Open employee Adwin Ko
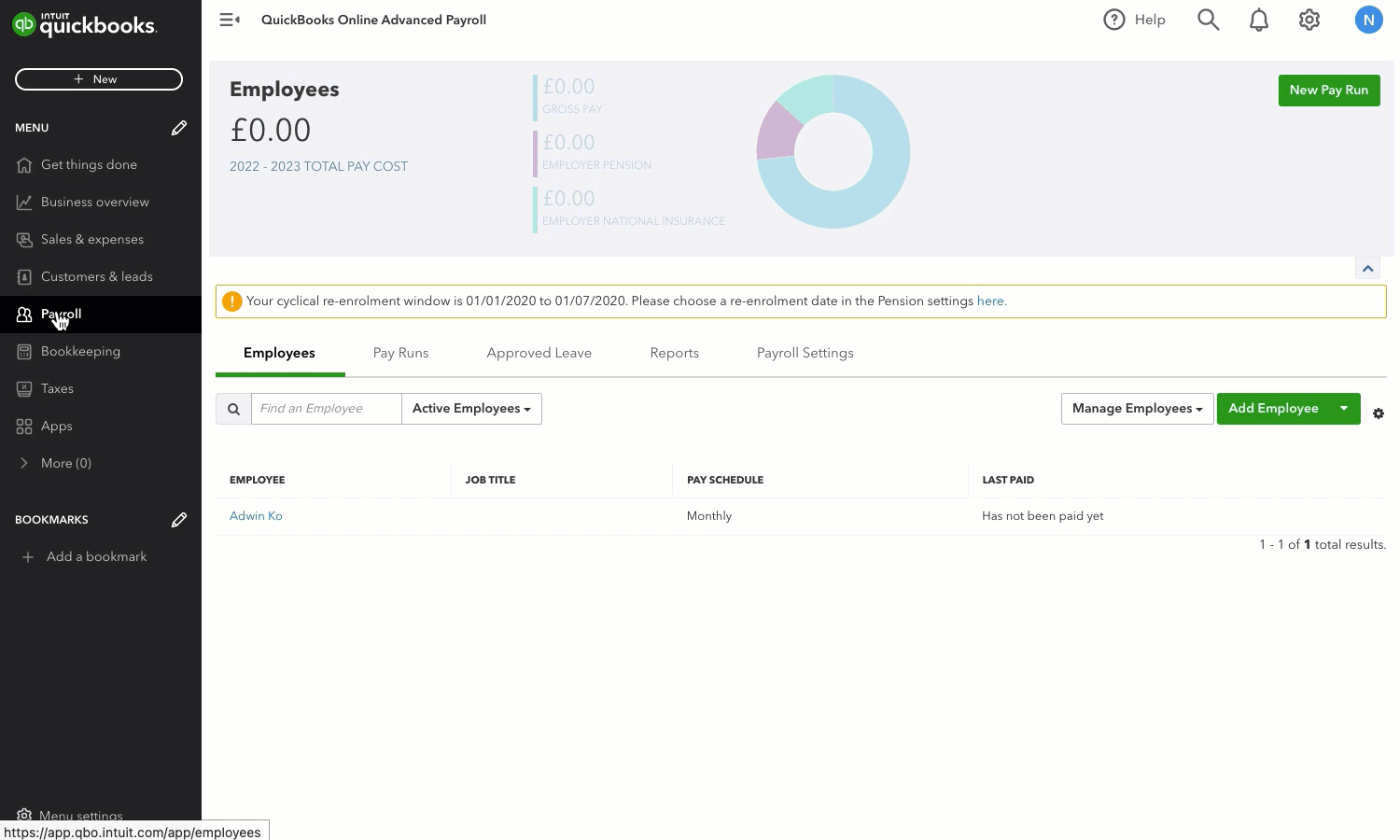This screenshot has width=1400, height=840. pos(256,516)
